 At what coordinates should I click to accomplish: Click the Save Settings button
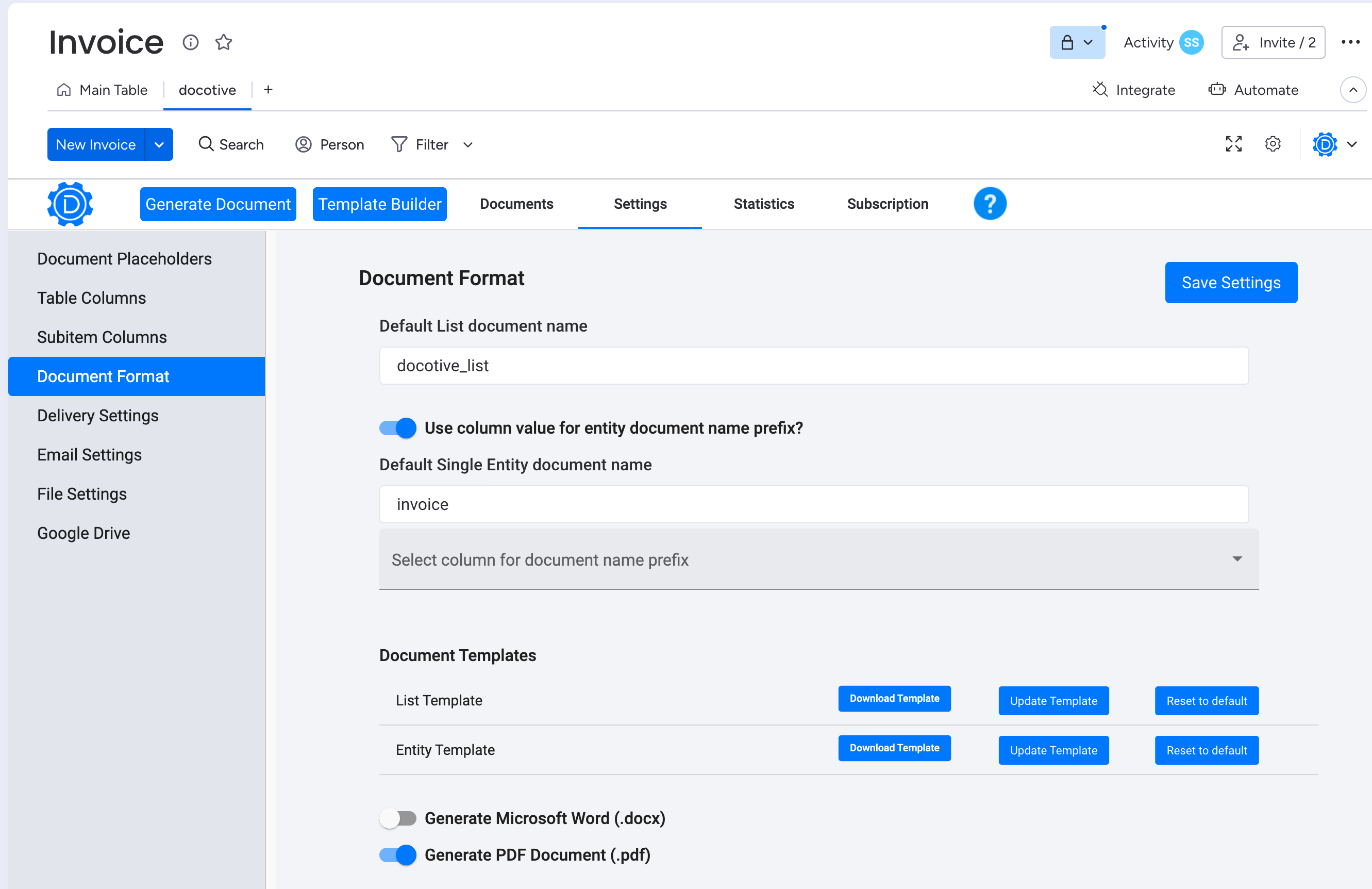pyautogui.click(x=1231, y=283)
